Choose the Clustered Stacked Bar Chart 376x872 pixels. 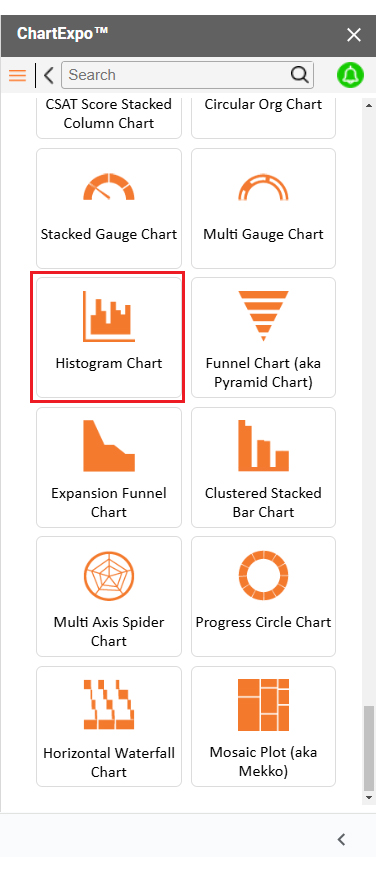click(264, 467)
